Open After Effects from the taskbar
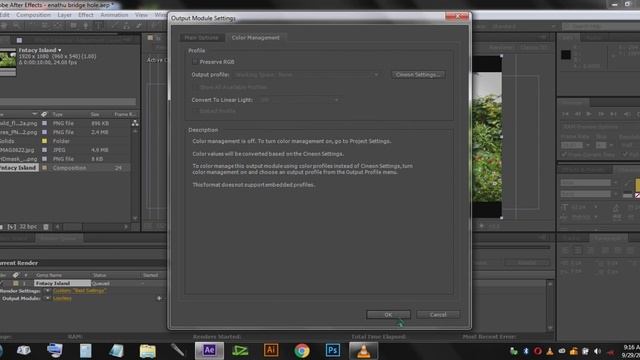This screenshot has height=360, width=640. pos(209,350)
